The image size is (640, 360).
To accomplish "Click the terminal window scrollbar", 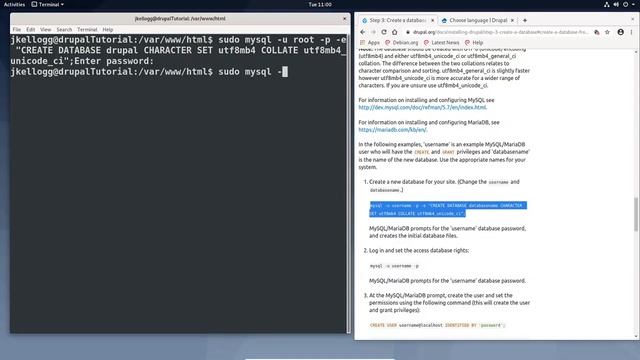I will point(348,184).
